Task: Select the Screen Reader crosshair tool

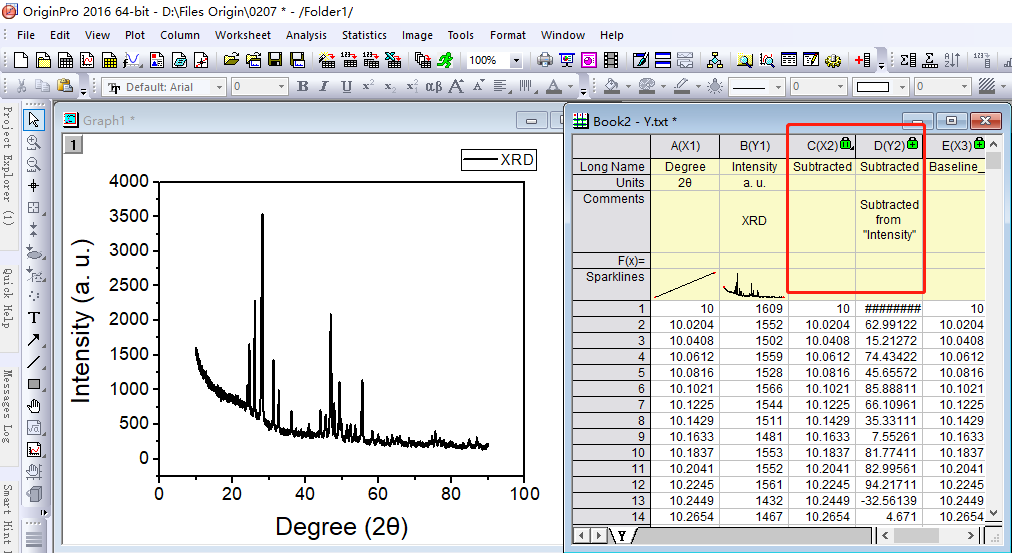Action: click(34, 186)
